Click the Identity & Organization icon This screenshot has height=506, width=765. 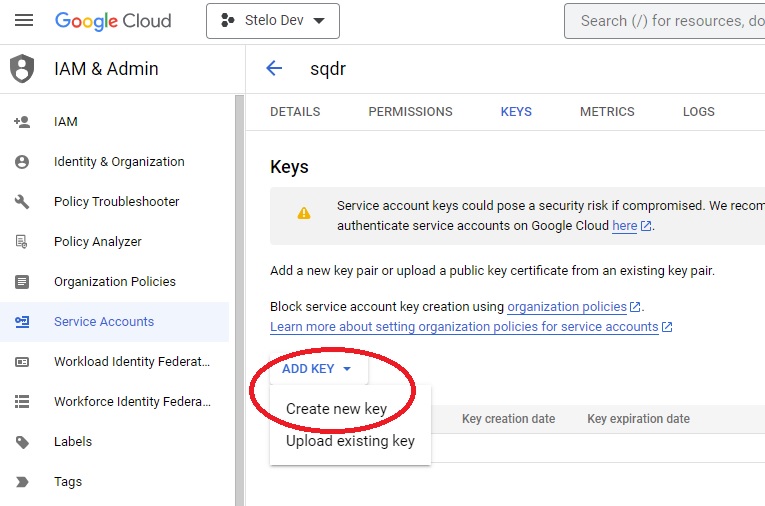[x=22, y=162]
